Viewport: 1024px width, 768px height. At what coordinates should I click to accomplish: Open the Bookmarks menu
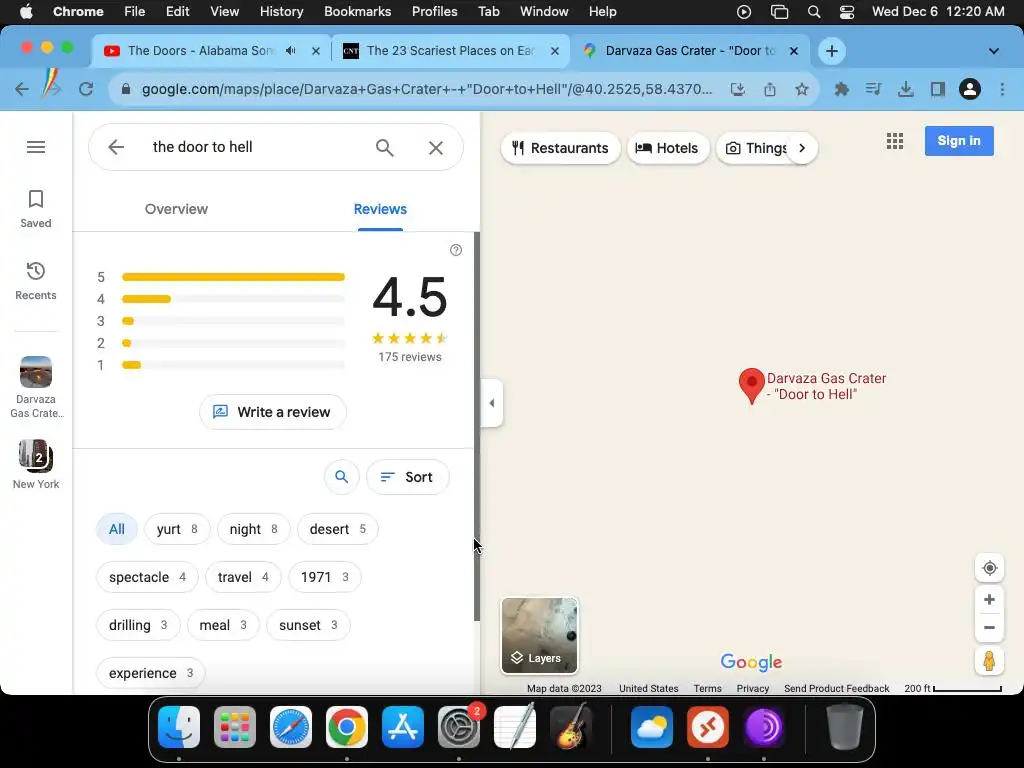[x=357, y=12]
